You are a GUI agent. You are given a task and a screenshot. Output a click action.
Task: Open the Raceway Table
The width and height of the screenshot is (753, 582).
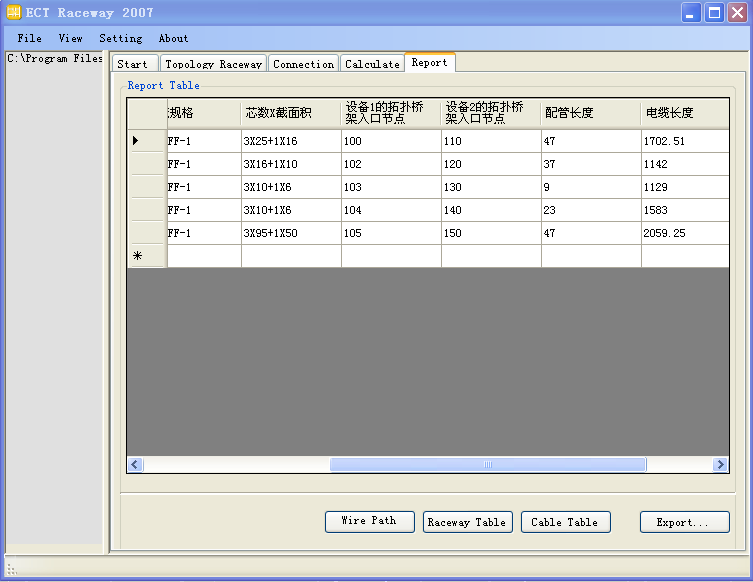click(467, 521)
